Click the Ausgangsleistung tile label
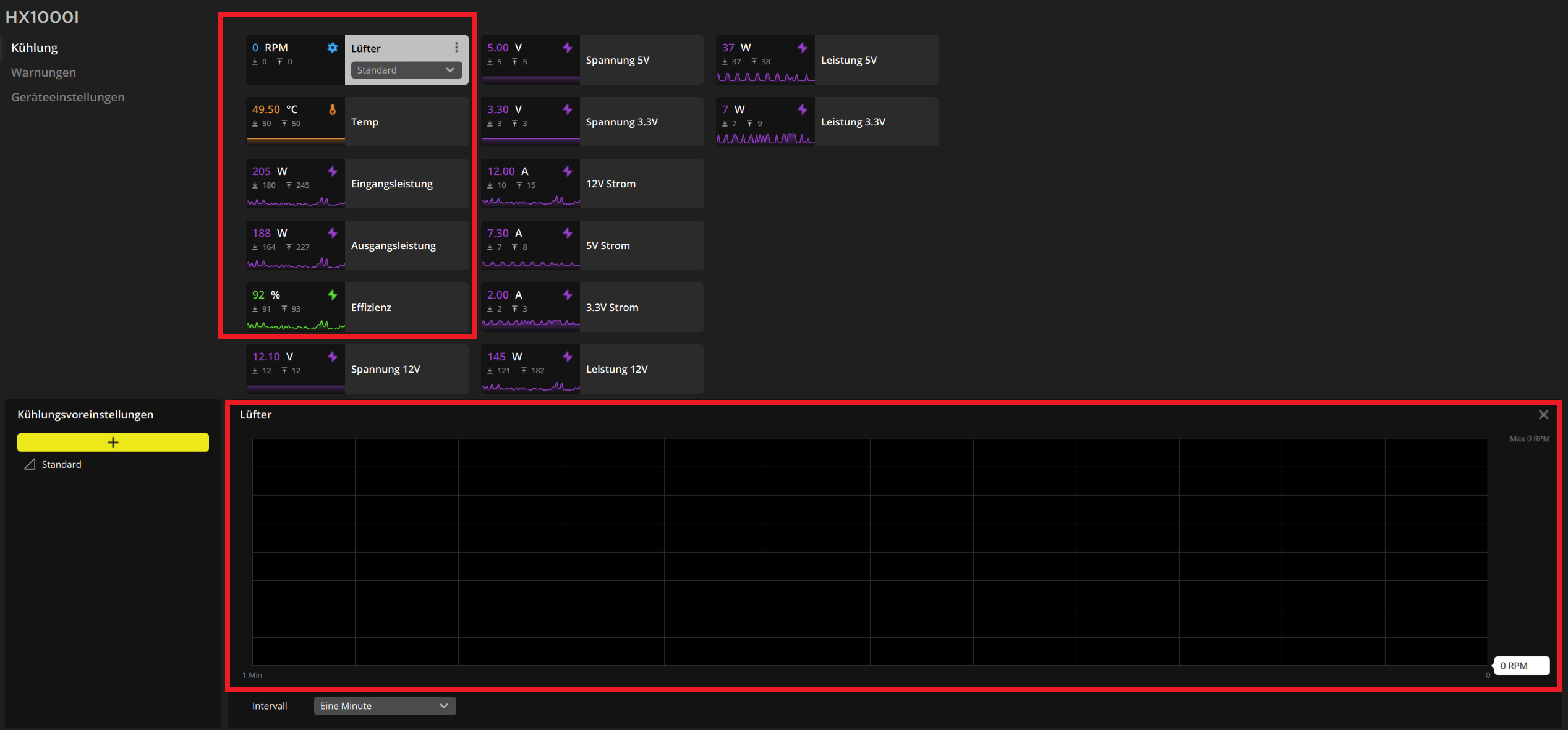 pyautogui.click(x=394, y=245)
